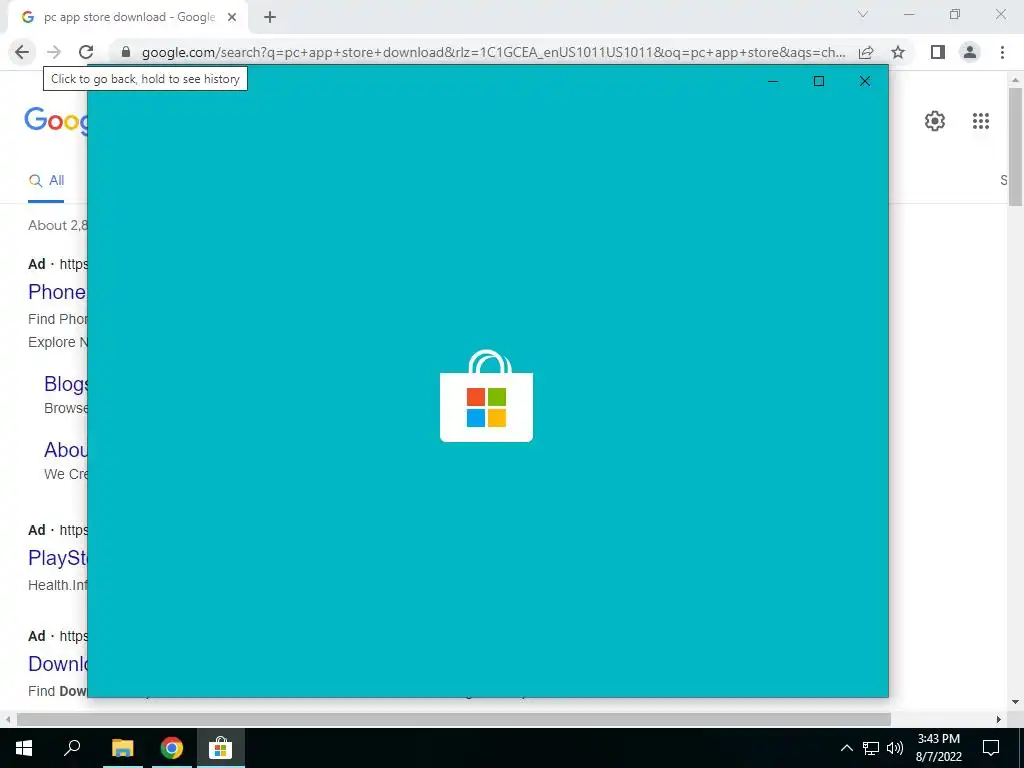The height and width of the screenshot is (768, 1024).
Task: Share this page via the share icon
Action: click(x=866, y=52)
